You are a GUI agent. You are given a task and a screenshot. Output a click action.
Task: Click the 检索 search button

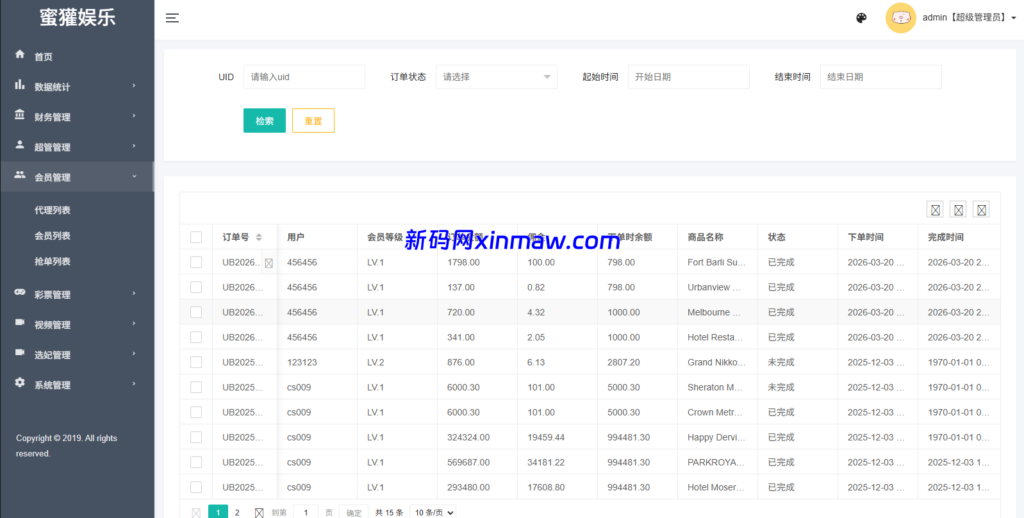pyautogui.click(x=264, y=120)
